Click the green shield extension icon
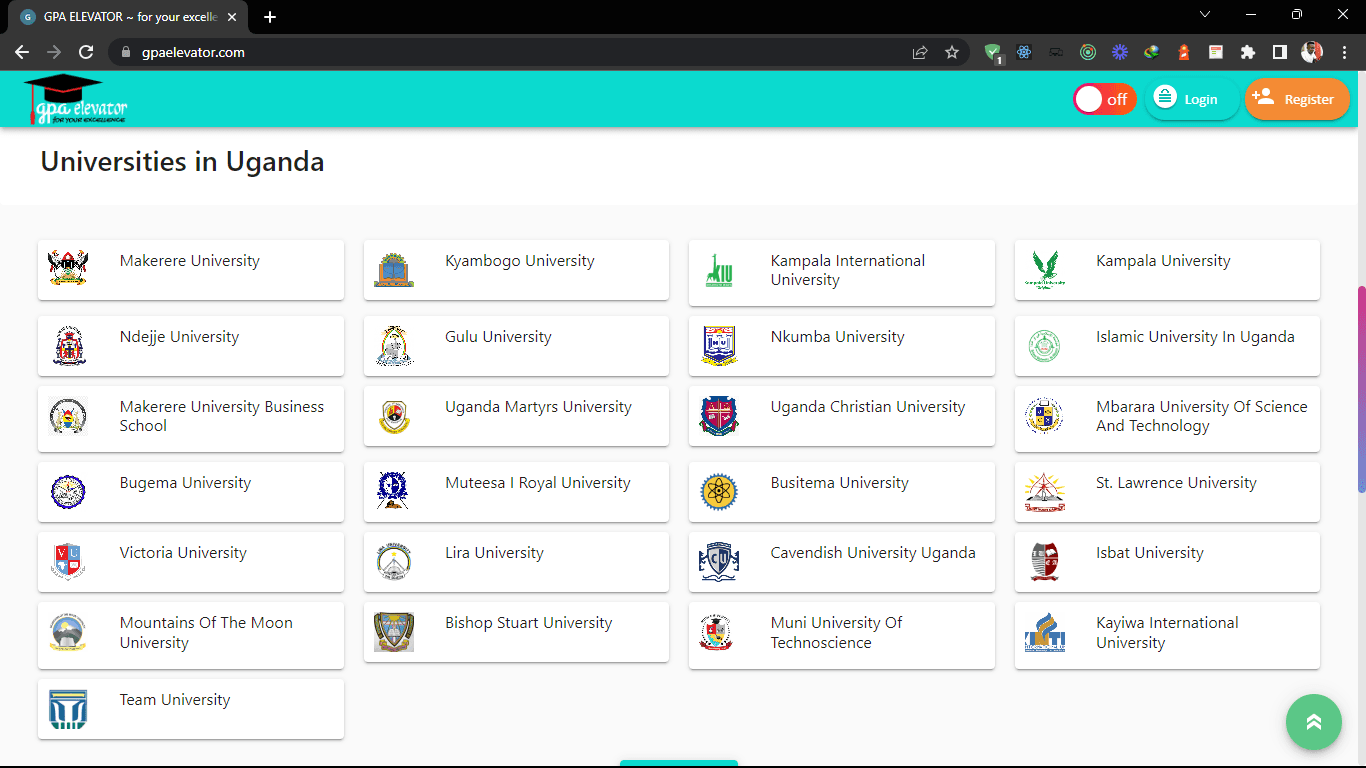The height and width of the screenshot is (768, 1366). (x=992, y=53)
